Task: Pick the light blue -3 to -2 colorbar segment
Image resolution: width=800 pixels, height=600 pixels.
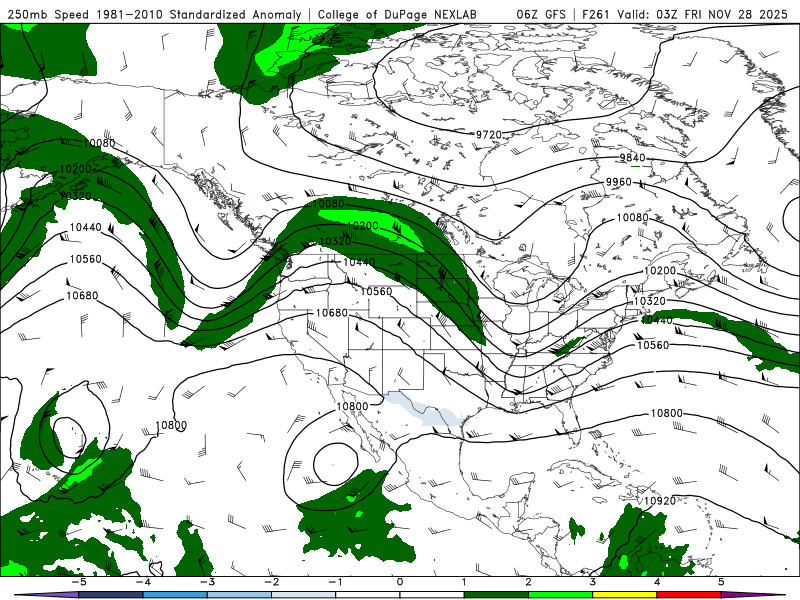Action: pyautogui.click(x=239, y=595)
